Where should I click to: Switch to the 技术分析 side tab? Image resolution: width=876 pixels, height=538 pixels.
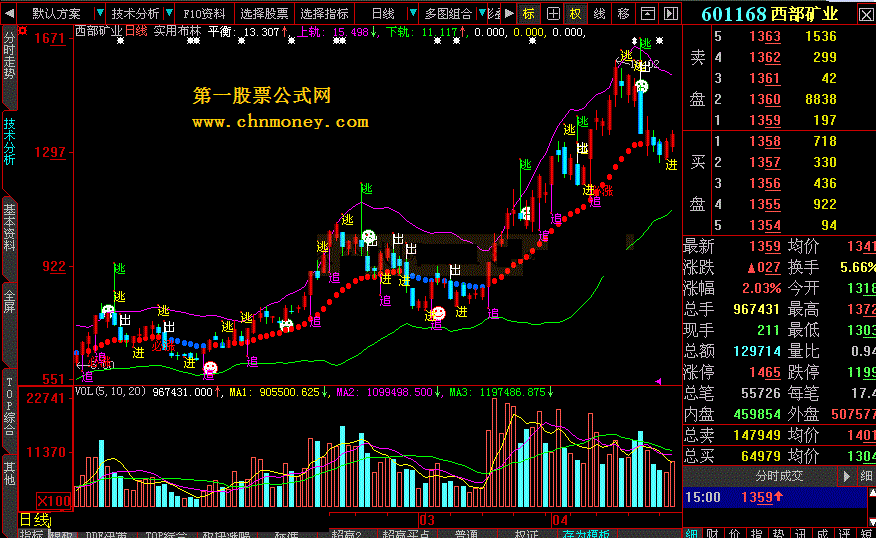9,141
